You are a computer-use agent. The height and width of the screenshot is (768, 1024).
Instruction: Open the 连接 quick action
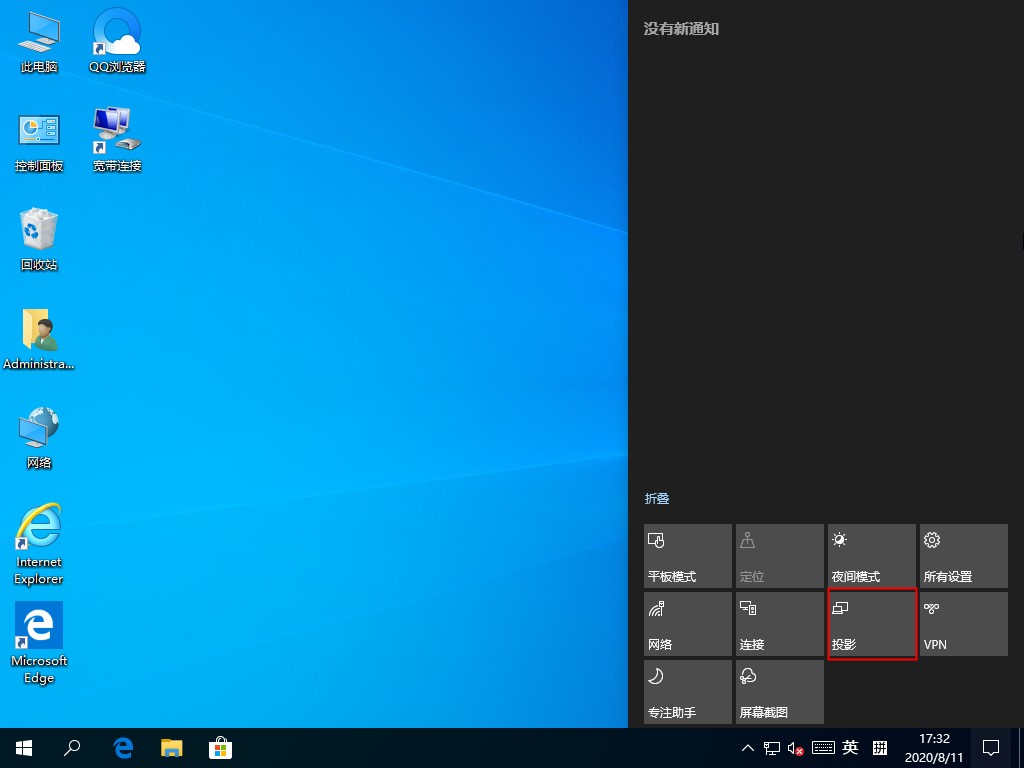coord(779,624)
